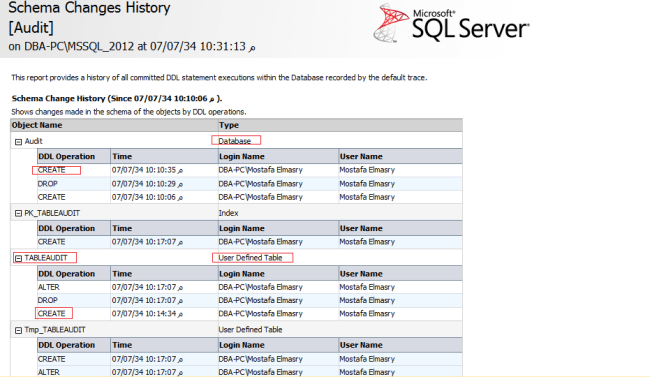Click DROP operation under TABLEAUDIT

tap(48, 300)
